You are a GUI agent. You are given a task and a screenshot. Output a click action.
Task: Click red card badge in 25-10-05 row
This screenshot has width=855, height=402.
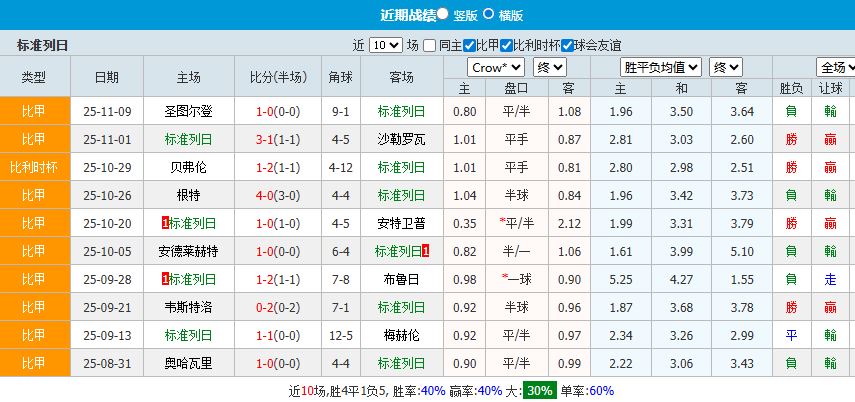coord(426,251)
